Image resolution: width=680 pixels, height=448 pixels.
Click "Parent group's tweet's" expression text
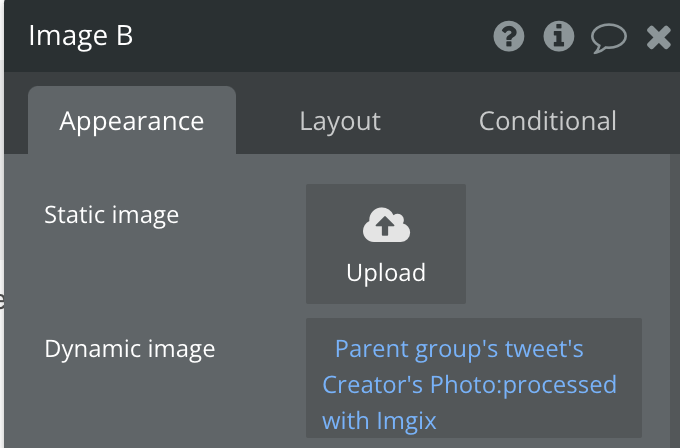(459, 350)
